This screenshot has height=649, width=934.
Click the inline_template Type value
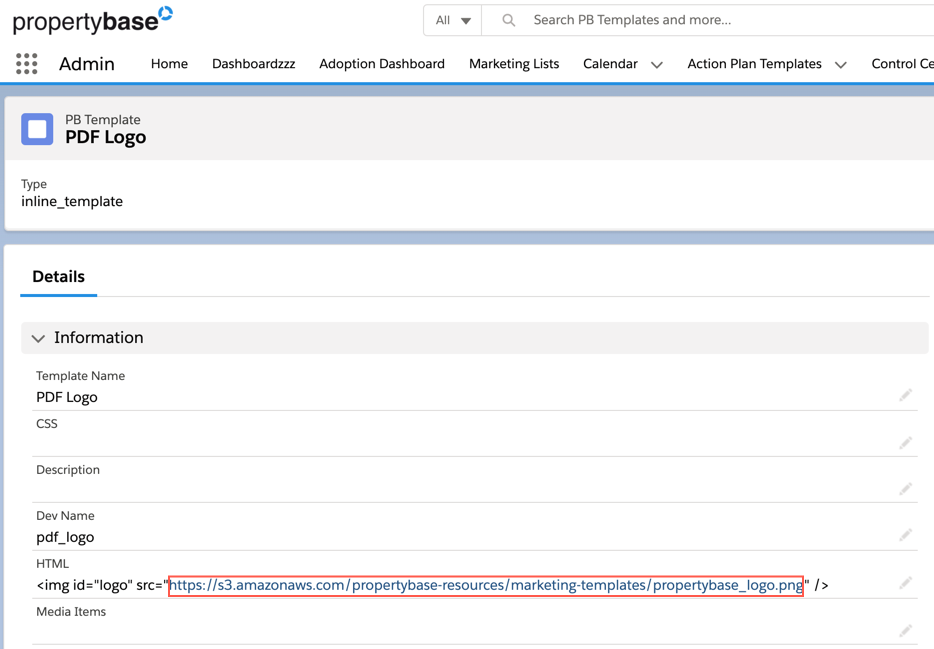[x=72, y=201]
